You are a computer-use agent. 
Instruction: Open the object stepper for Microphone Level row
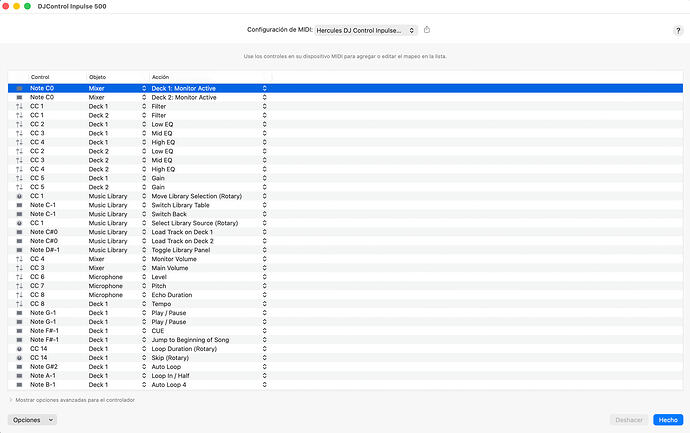(144, 277)
